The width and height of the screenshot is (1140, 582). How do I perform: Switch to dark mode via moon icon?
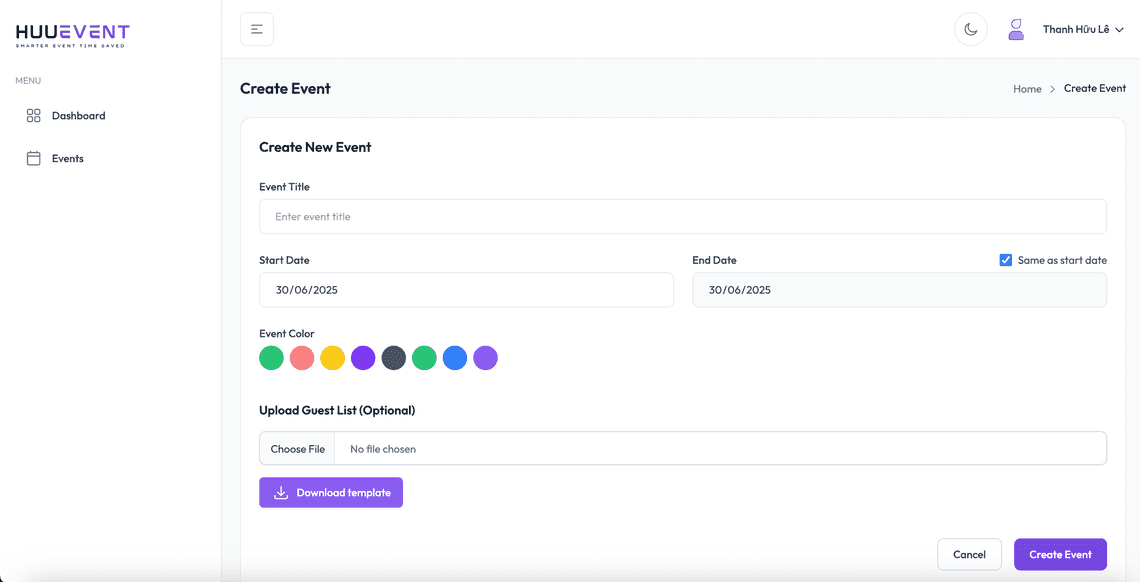tap(971, 29)
